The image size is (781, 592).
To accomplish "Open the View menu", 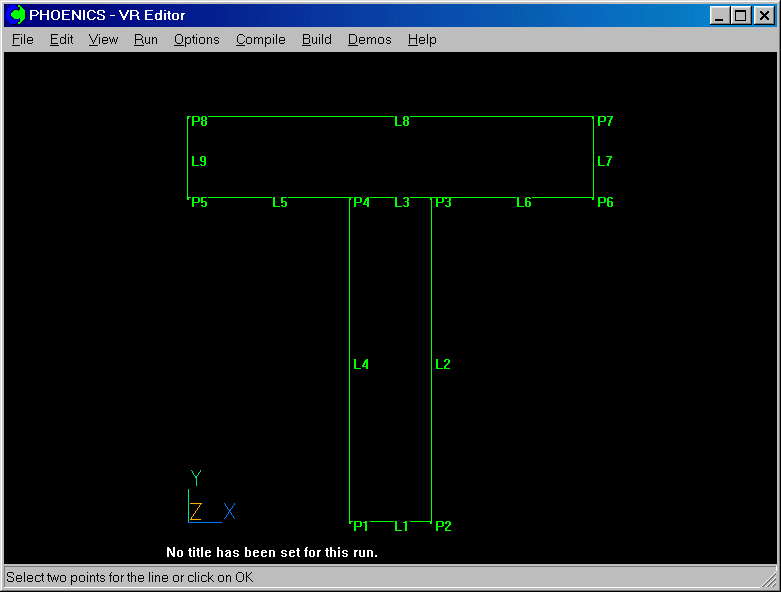I will tap(103, 40).
